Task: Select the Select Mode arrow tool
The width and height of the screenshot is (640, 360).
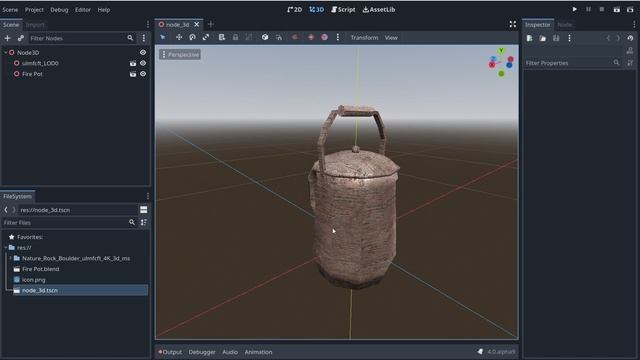Action: click(163, 38)
